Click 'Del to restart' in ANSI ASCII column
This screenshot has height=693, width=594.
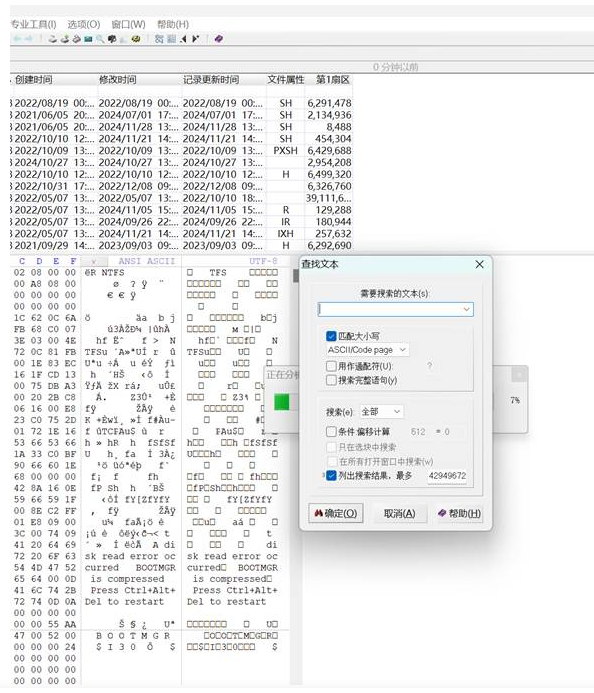[x=124, y=602]
